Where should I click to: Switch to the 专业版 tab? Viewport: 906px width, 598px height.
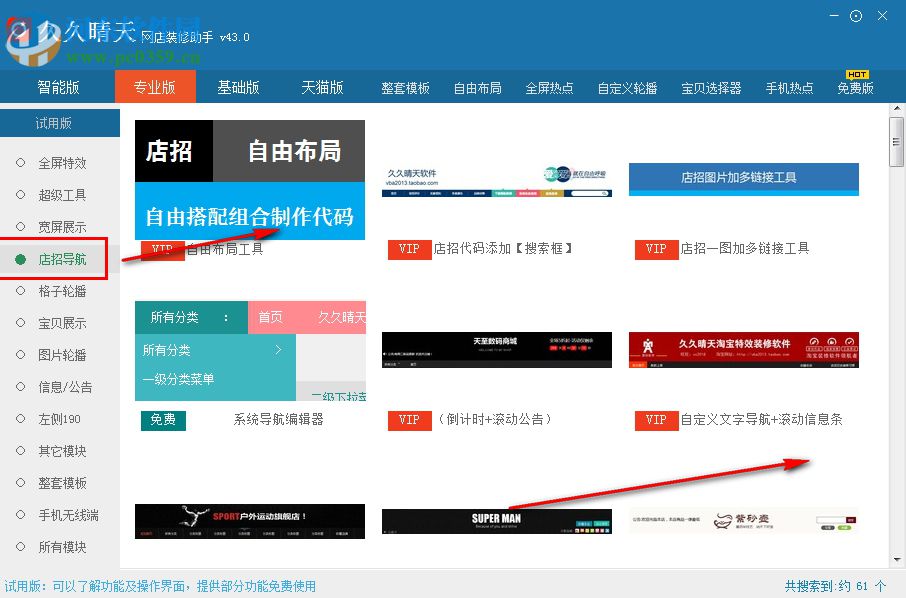[x=155, y=87]
